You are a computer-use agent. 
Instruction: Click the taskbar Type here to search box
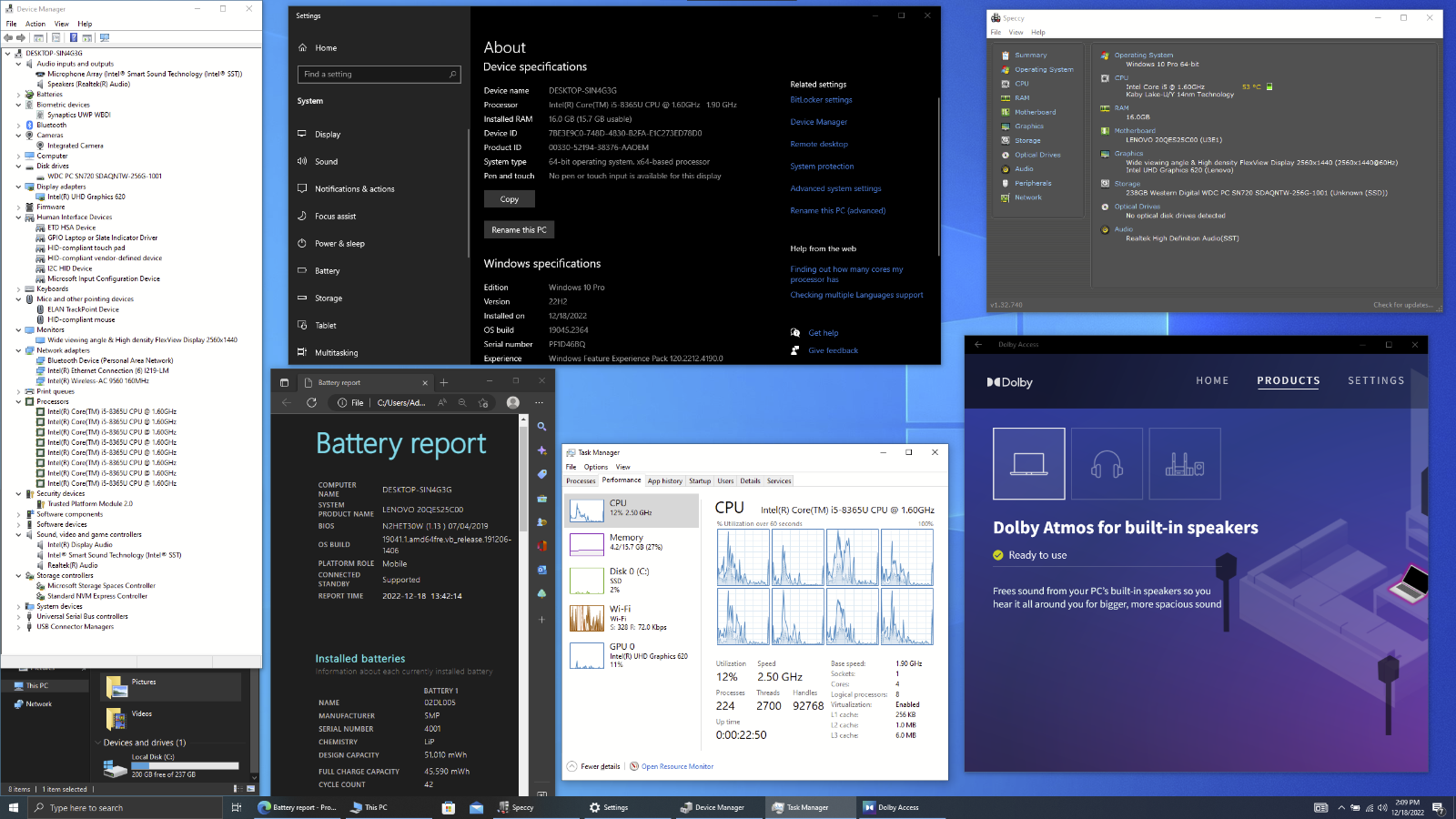126,807
